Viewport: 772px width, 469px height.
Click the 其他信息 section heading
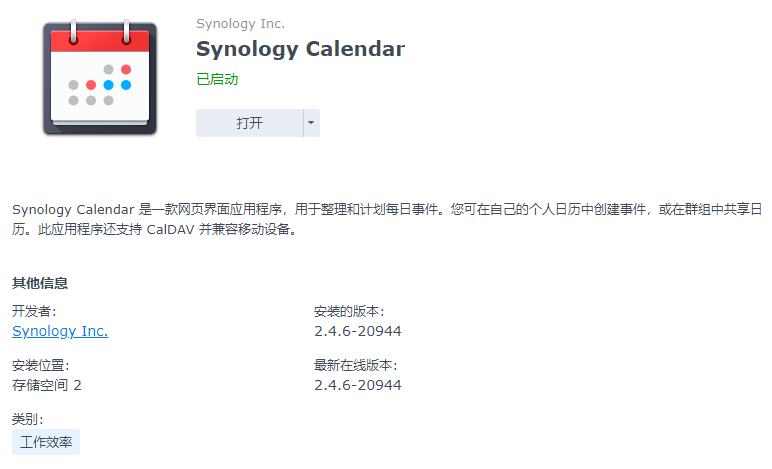tap(40, 283)
